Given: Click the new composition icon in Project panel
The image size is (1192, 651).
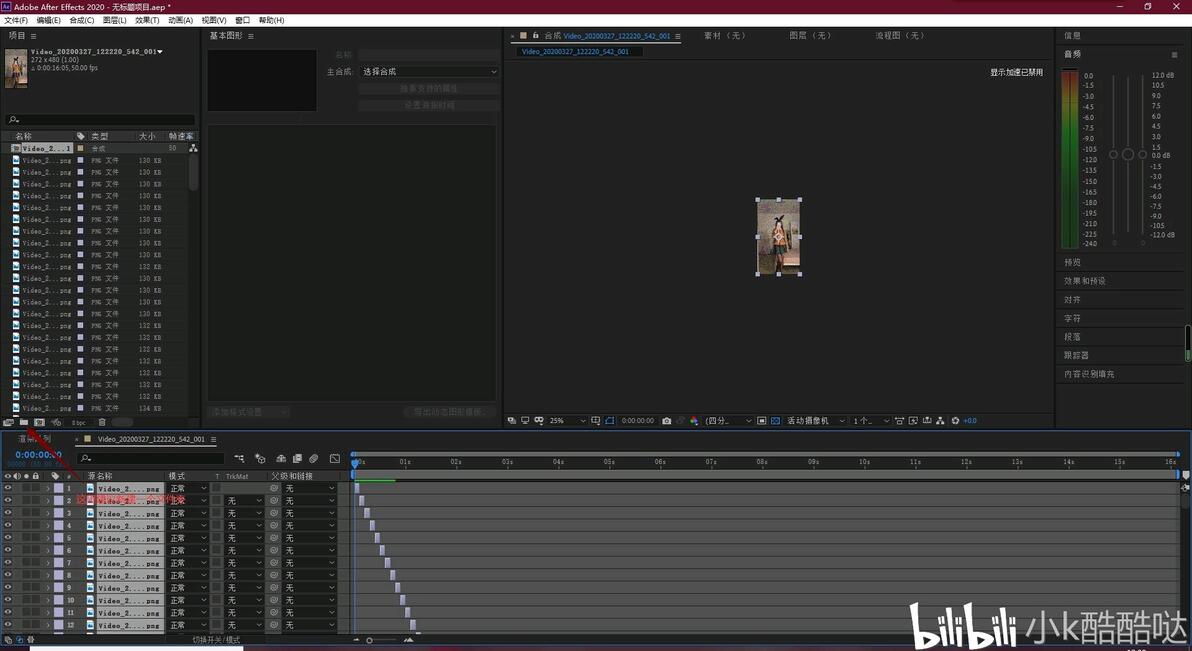Looking at the screenshot, I should 40,423.
